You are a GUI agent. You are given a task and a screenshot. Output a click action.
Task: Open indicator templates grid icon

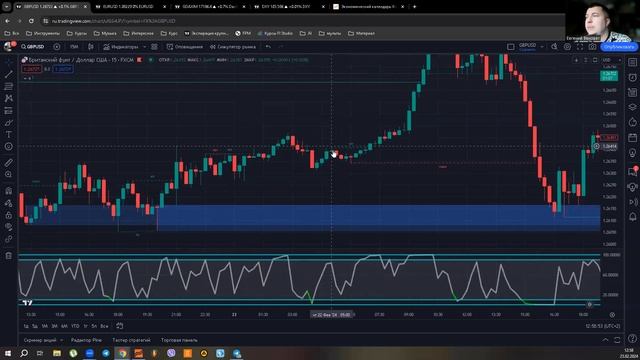click(154, 47)
